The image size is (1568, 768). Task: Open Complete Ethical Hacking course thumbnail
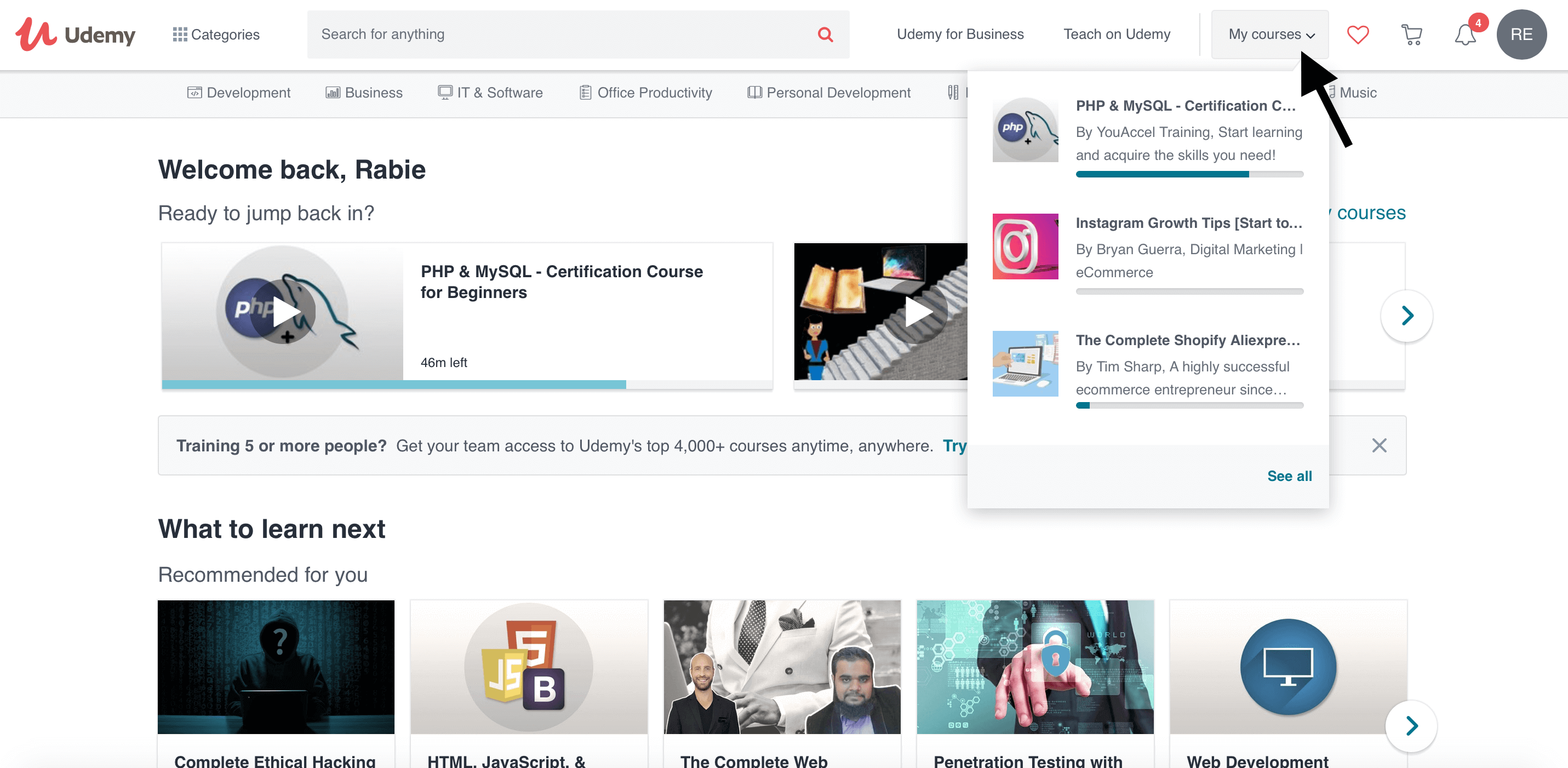[276, 667]
